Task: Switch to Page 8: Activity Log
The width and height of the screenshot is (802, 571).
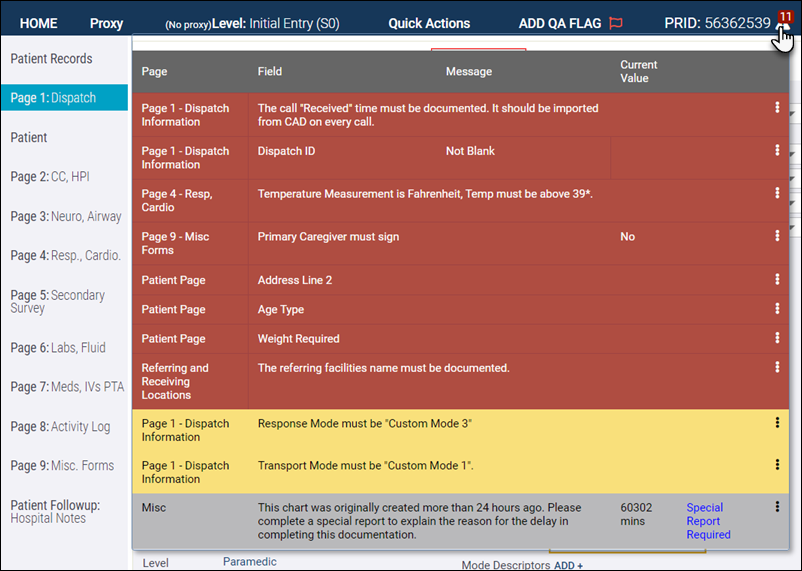Action: [x=60, y=427]
